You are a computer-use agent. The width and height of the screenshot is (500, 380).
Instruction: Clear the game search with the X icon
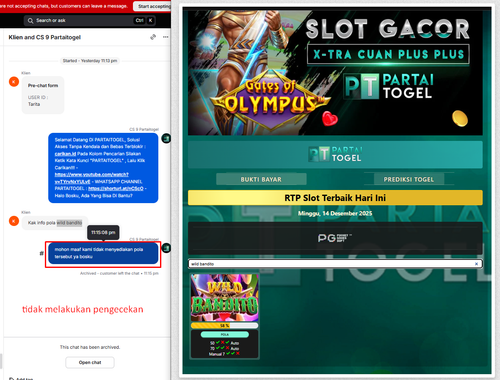point(476,264)
